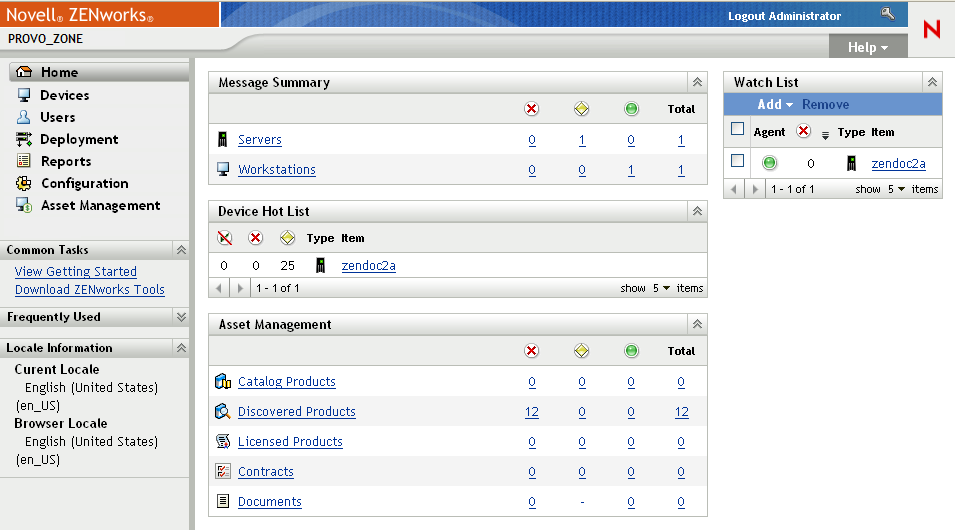Click Device Hot List non-compliant header icon

225,238
